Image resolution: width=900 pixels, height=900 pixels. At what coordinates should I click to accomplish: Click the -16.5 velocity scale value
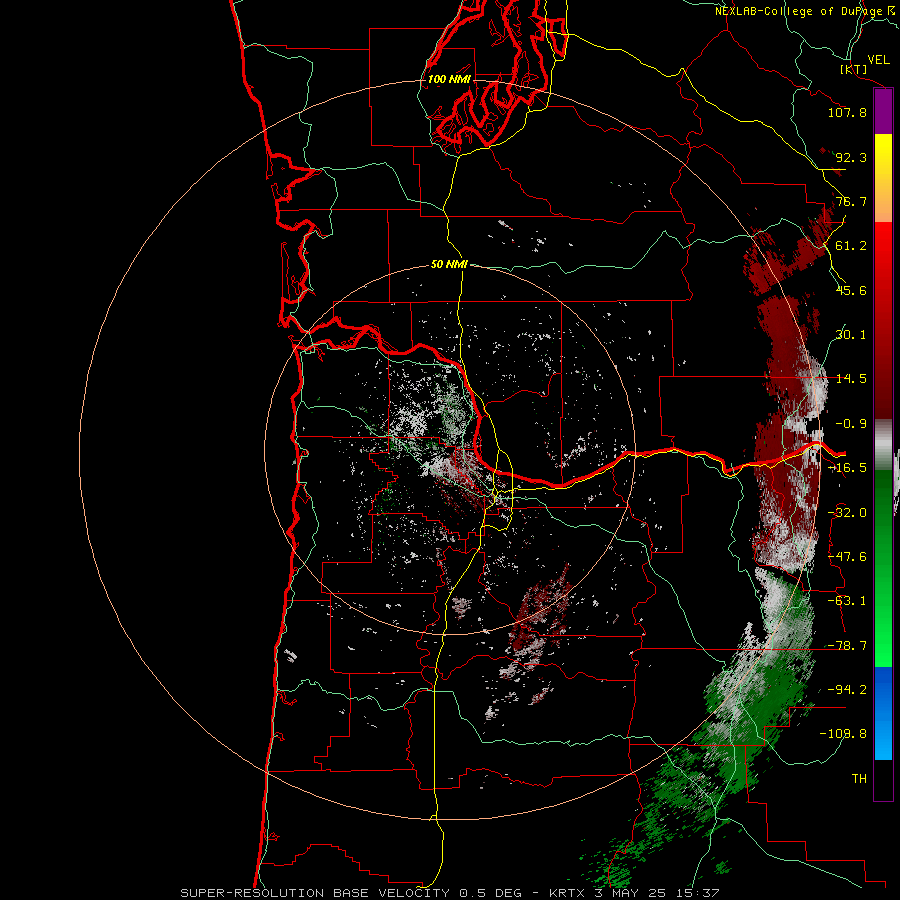(x=847, y=468)
